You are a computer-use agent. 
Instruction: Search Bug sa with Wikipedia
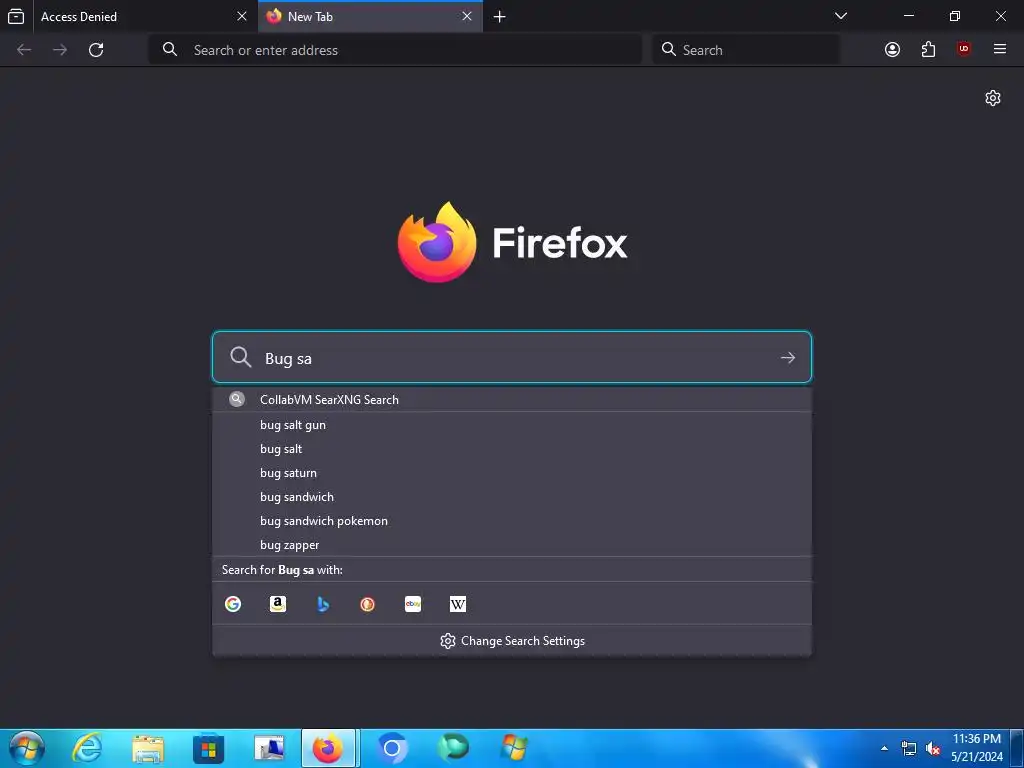pyautogui.click(x=458, y=604)
